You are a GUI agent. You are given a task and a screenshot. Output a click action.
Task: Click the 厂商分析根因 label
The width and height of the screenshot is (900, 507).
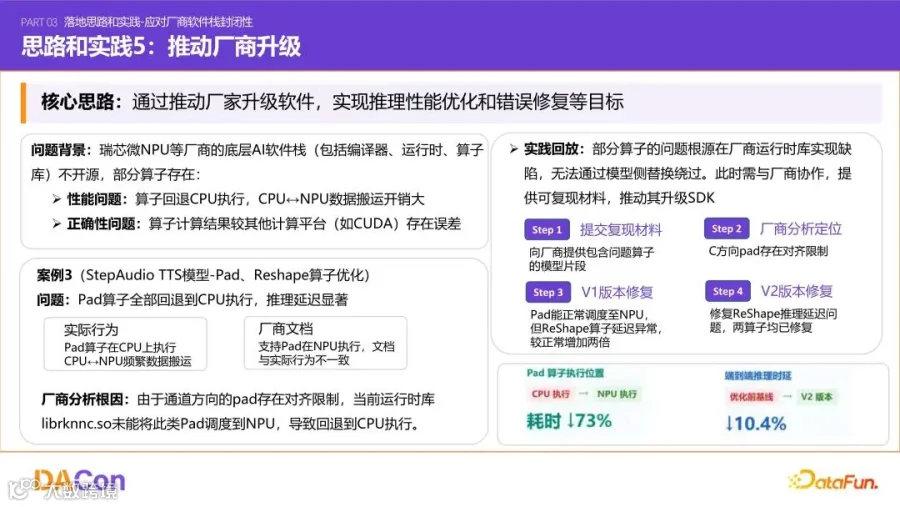[x=88, y=399]
